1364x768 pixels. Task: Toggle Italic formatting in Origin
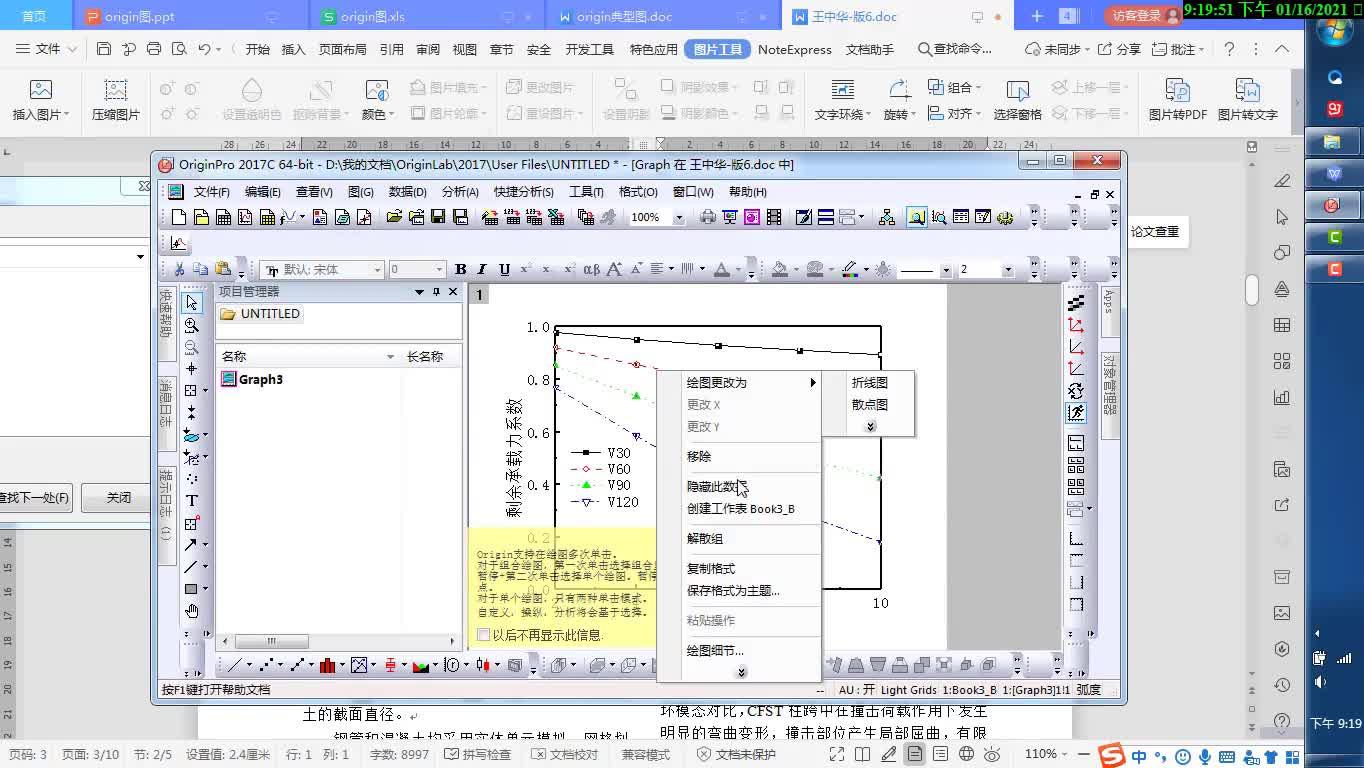point(482,269)
